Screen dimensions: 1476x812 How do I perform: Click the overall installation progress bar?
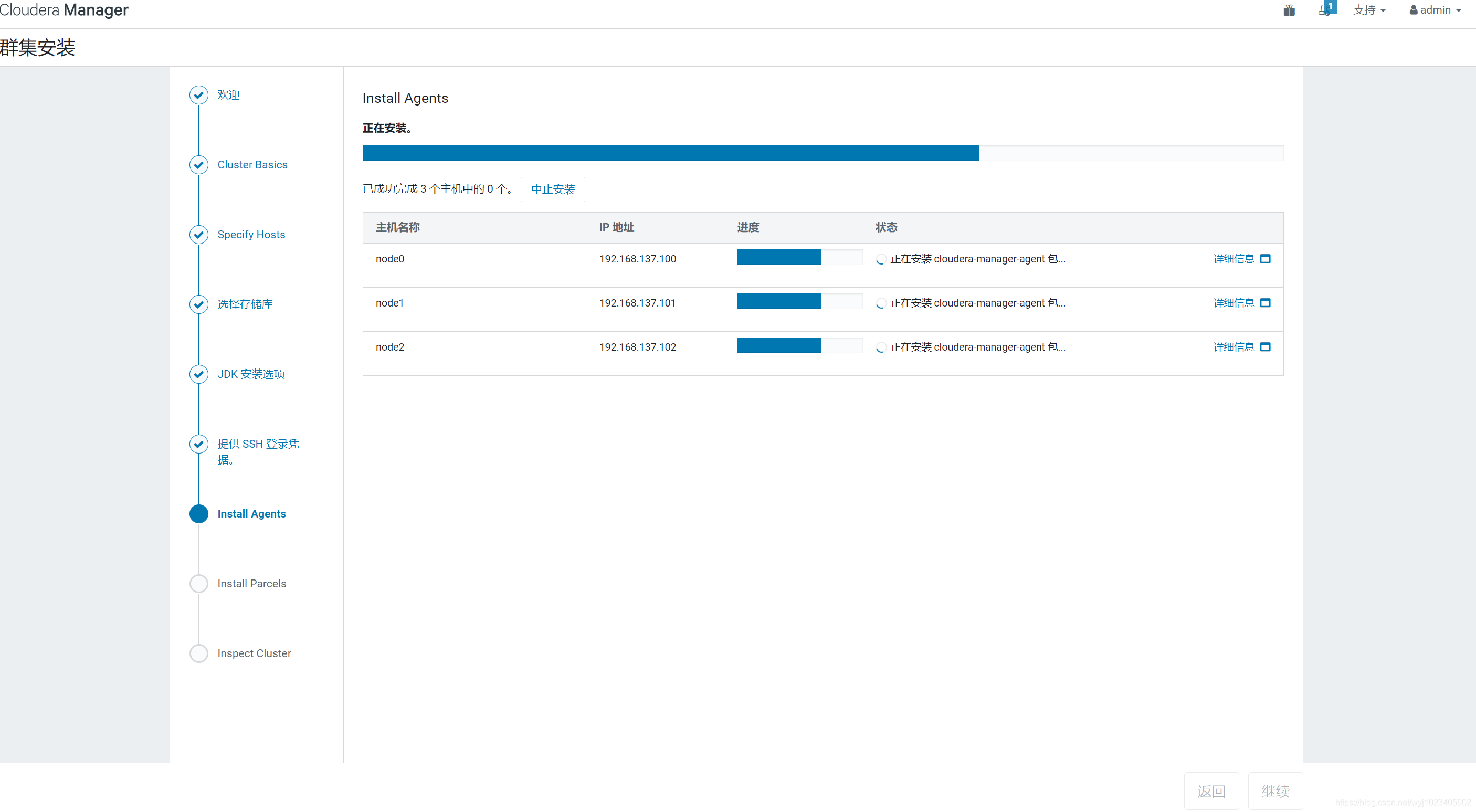[x=822, y=154]
